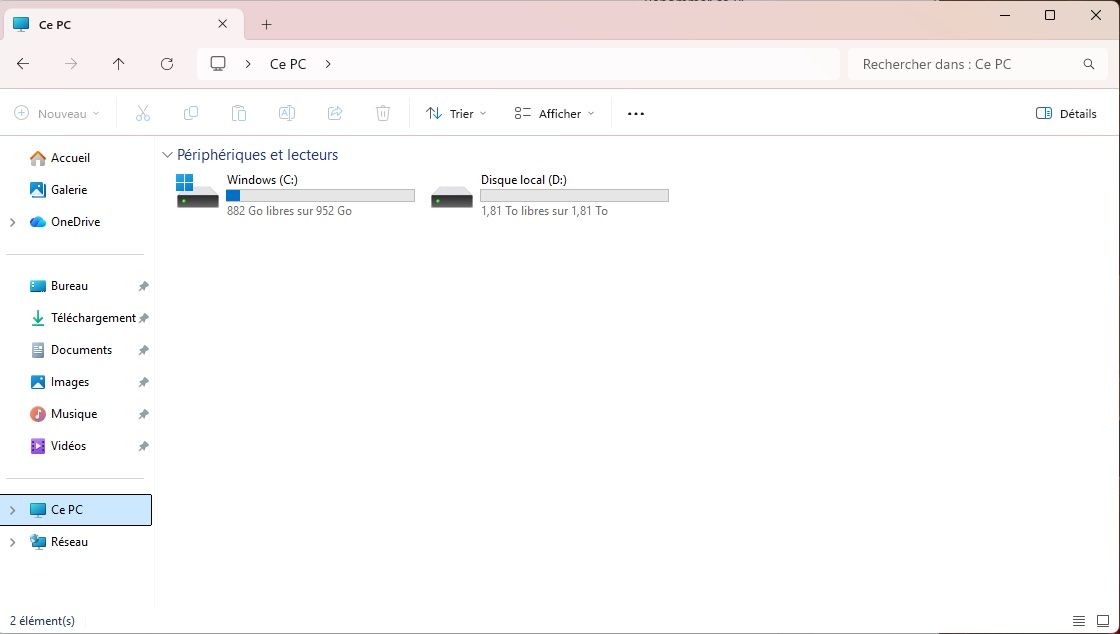Click the pin icon next to Téléchargement
The width and height of the screenshot is (1120, 634).
(x=144, y=318)
